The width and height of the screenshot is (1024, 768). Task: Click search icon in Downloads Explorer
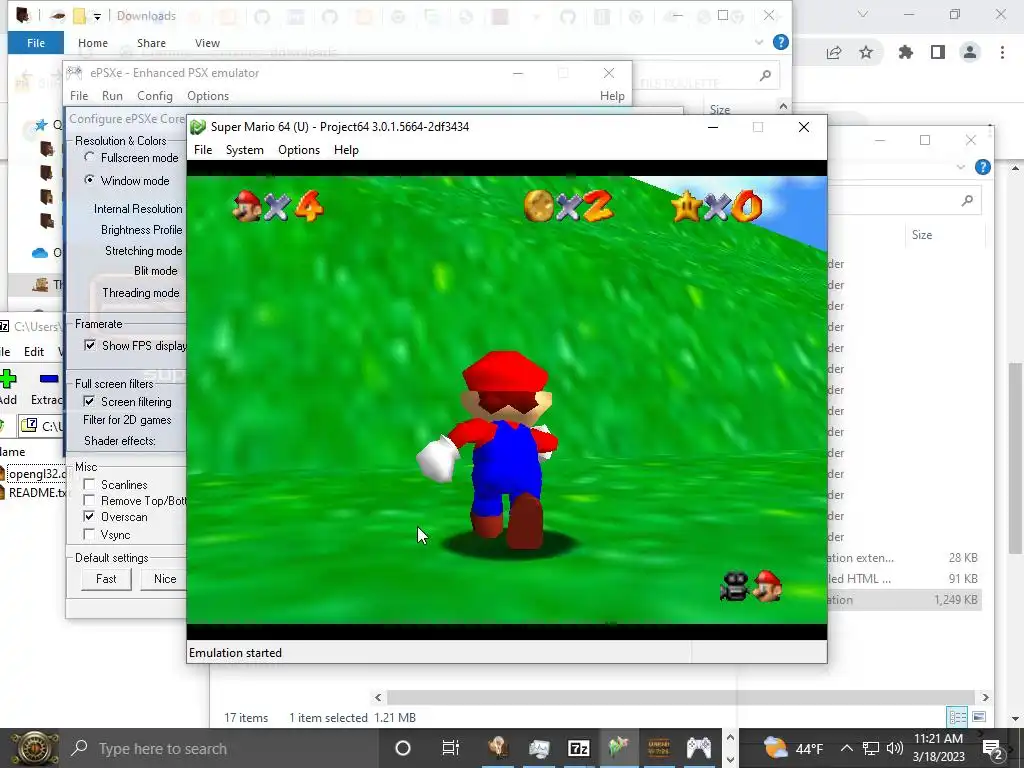pos(765,76)
